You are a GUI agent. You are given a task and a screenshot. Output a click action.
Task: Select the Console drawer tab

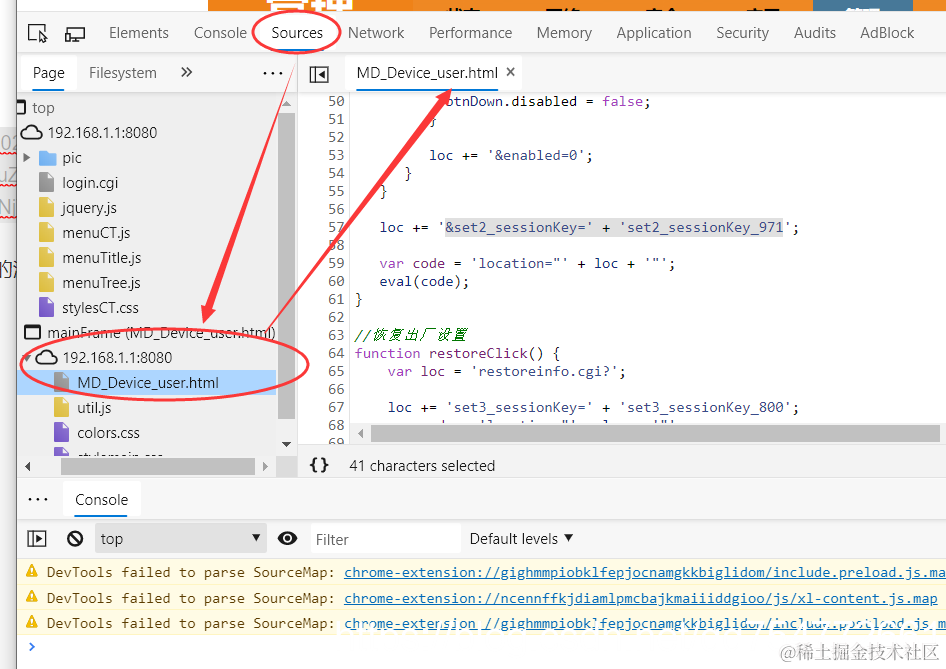(x=101, y=499)
